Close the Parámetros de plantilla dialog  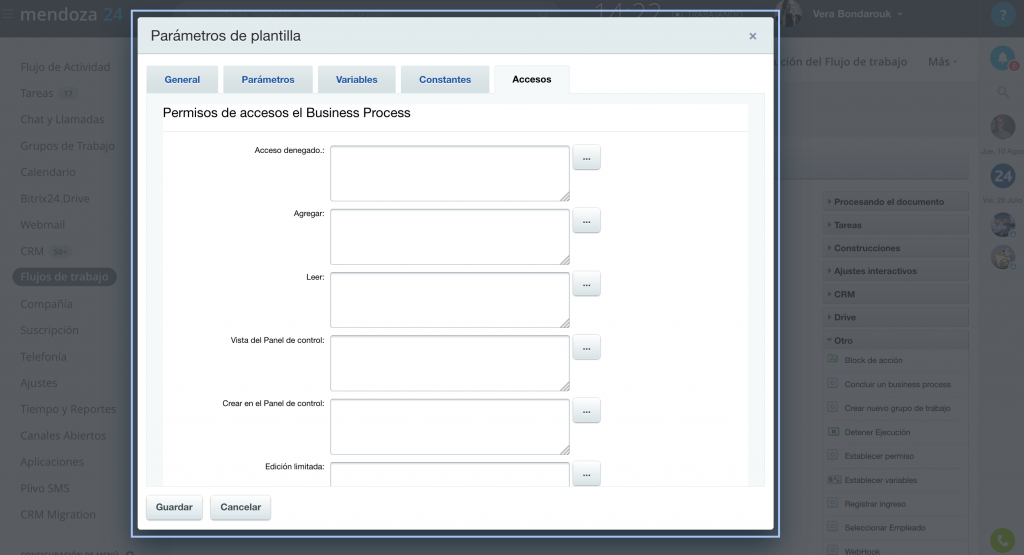click(752, 36)
